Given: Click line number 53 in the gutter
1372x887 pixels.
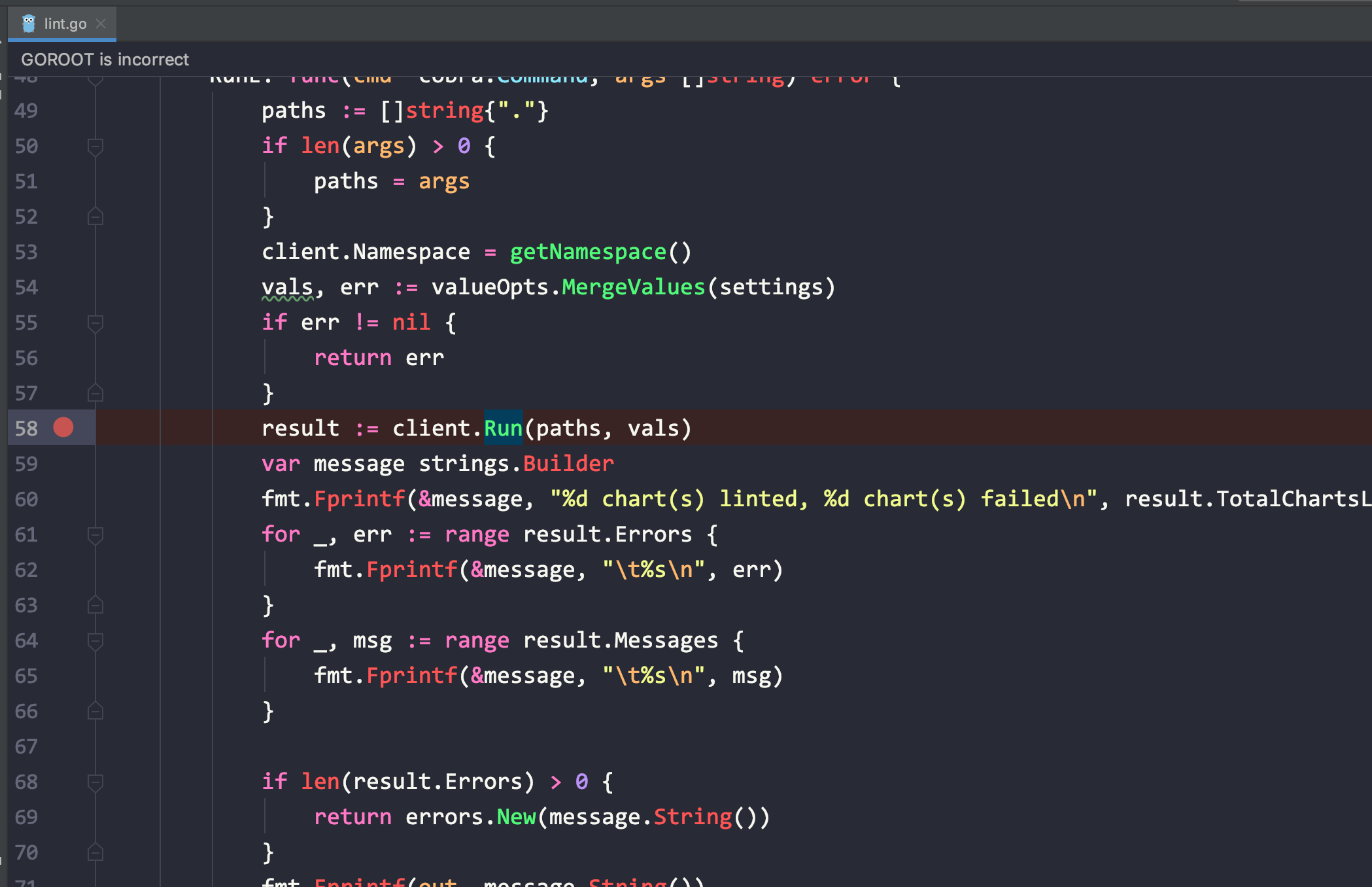Looking at the screenshot, I should (26, 252).
